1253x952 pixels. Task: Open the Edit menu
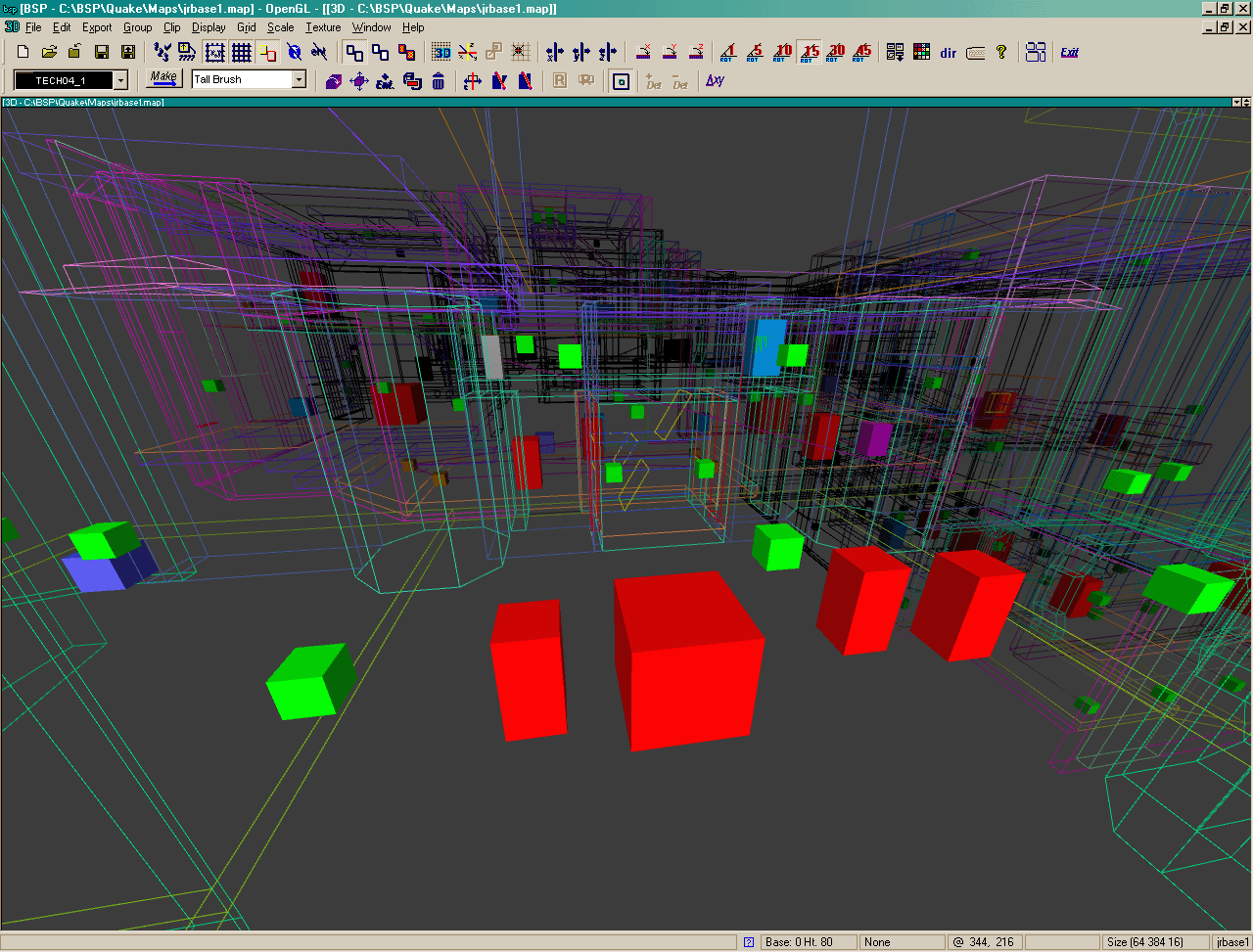[62, 27]
